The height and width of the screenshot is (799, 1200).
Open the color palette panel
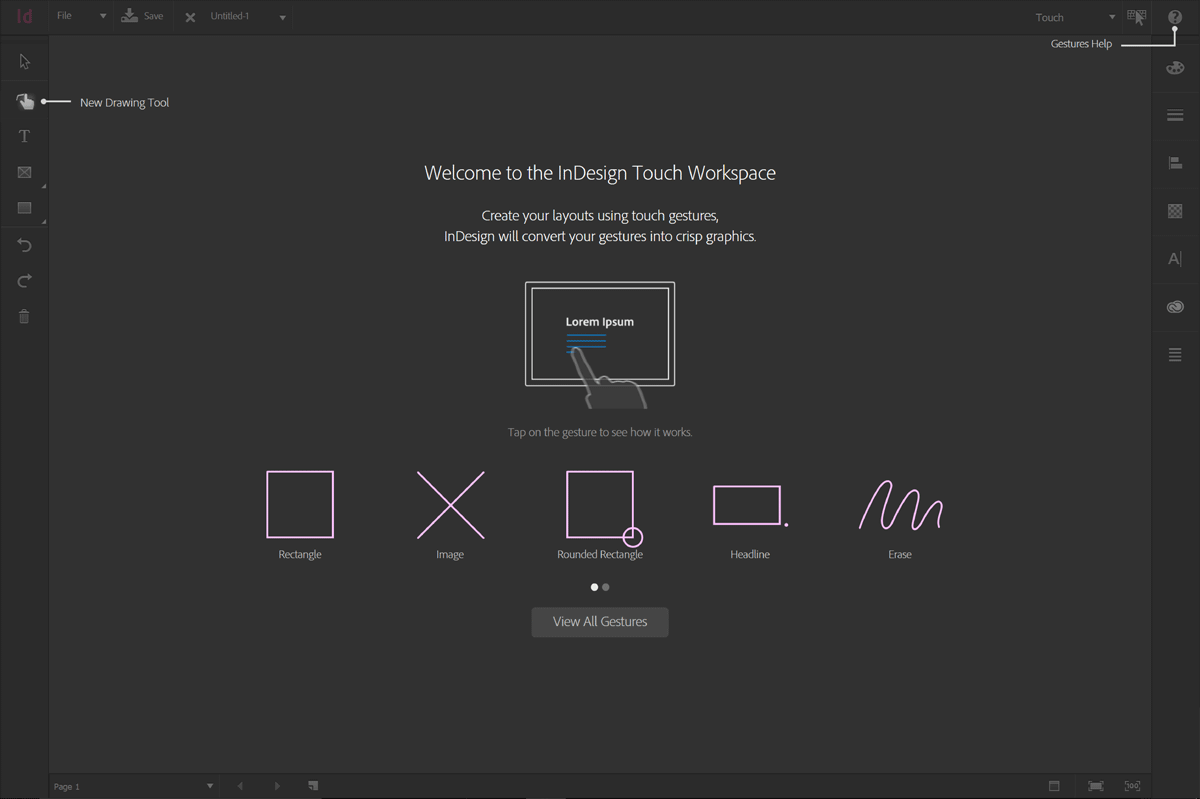point(1175,68)
